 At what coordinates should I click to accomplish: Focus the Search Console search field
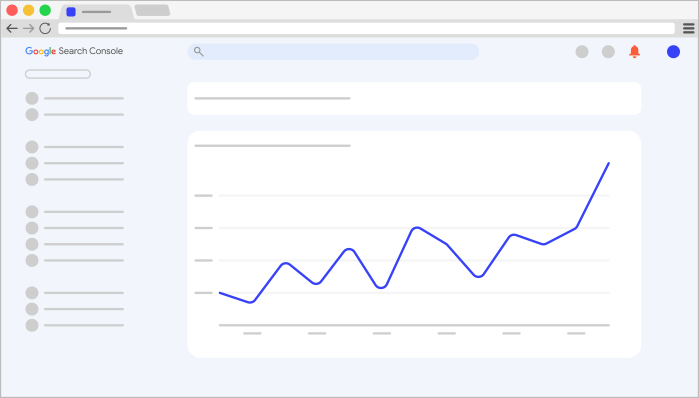coord(333,52)
